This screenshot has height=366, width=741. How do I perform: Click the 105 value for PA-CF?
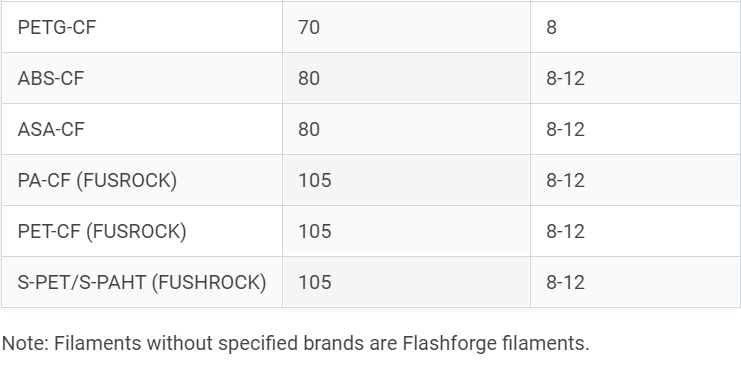(x=315, y=180)
